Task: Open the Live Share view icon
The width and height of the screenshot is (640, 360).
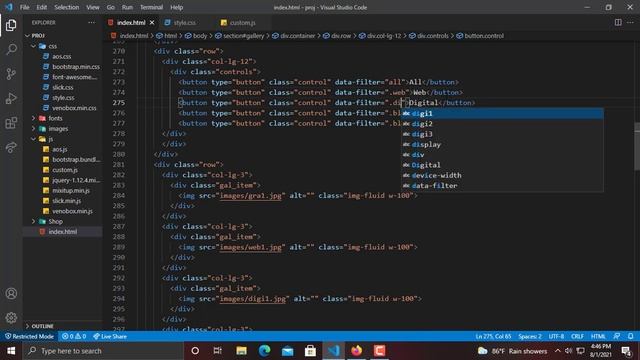Action: pyautogui.click(x=11, y=147)
